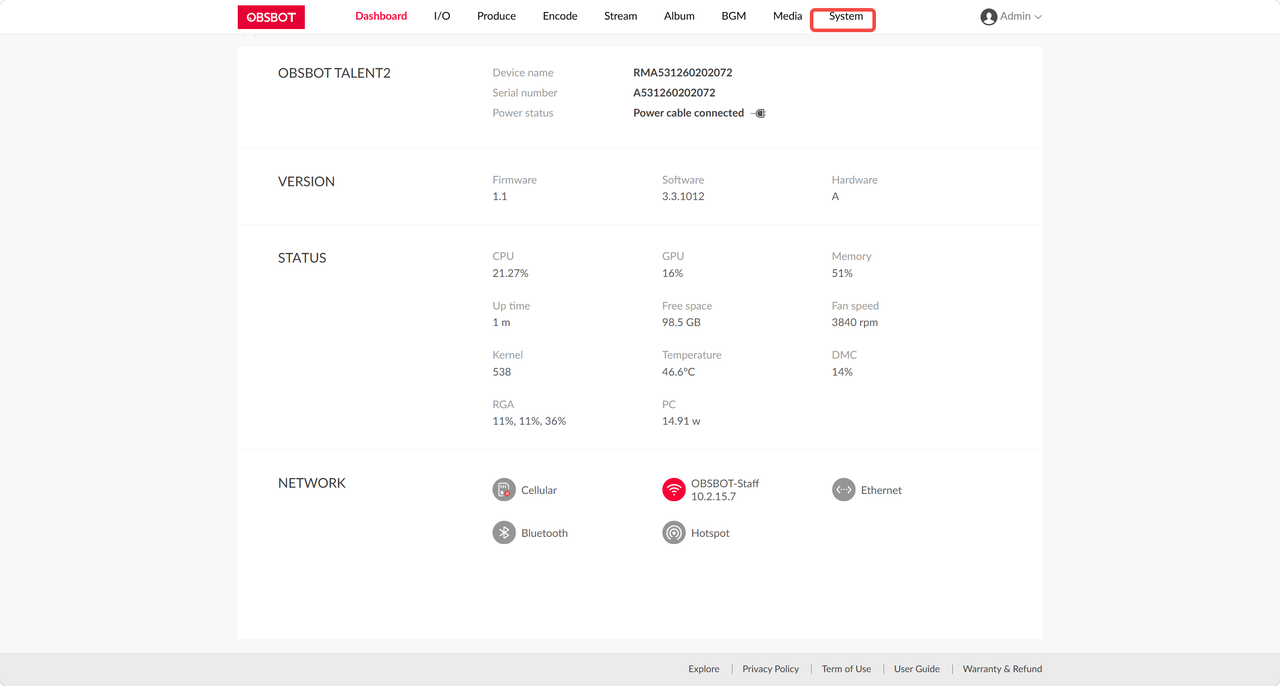Image resolution: width=1280 pixels, height=686 pixels.
Task: Open the Warranty & Refund link
Action: pos(1002,669)
